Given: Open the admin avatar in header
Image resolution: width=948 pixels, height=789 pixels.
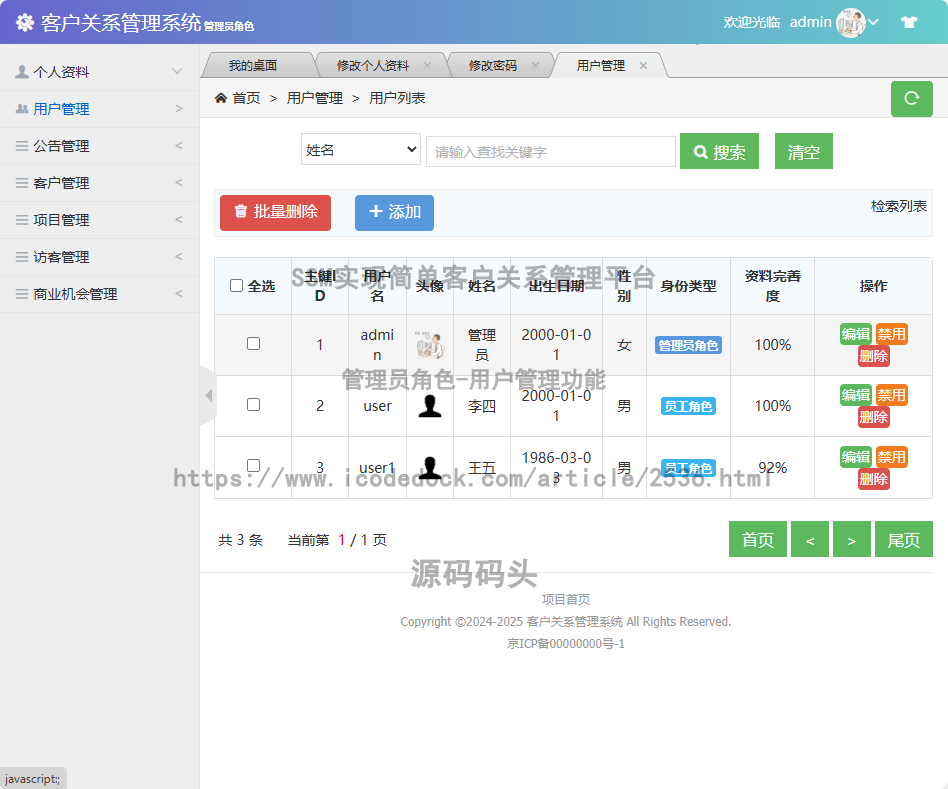Looking at the screenshot, I should point(851,23).
